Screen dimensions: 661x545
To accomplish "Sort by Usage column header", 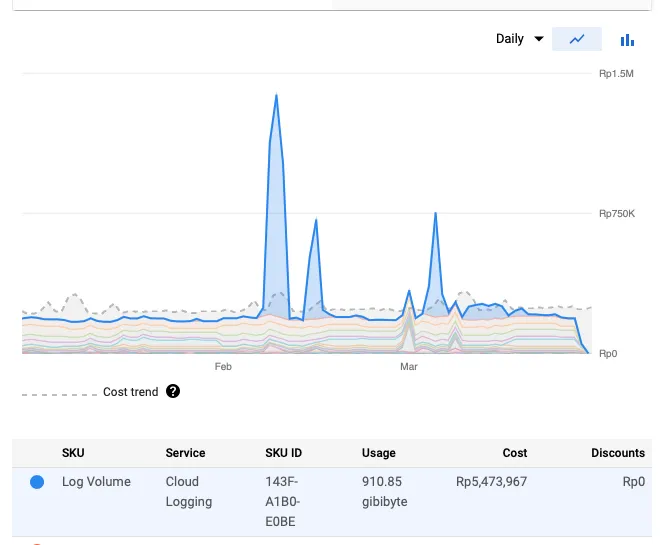I will pos(379,453).
